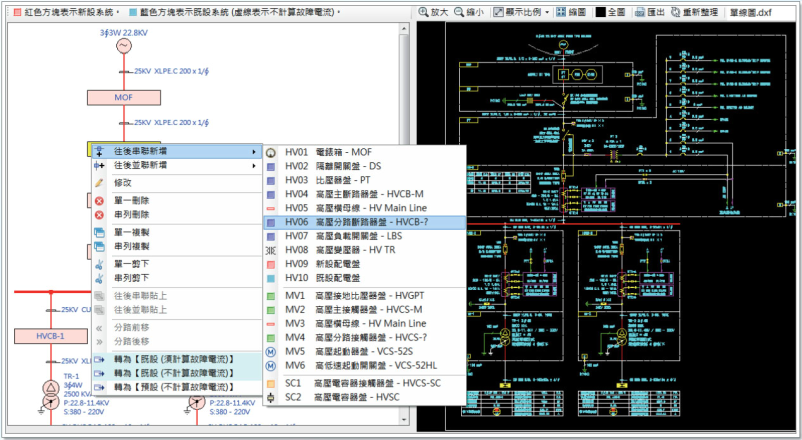The image size is (802, 440).
Task: Open submenu arrow of 往後並聯新增
Action: tap(254, 165)
